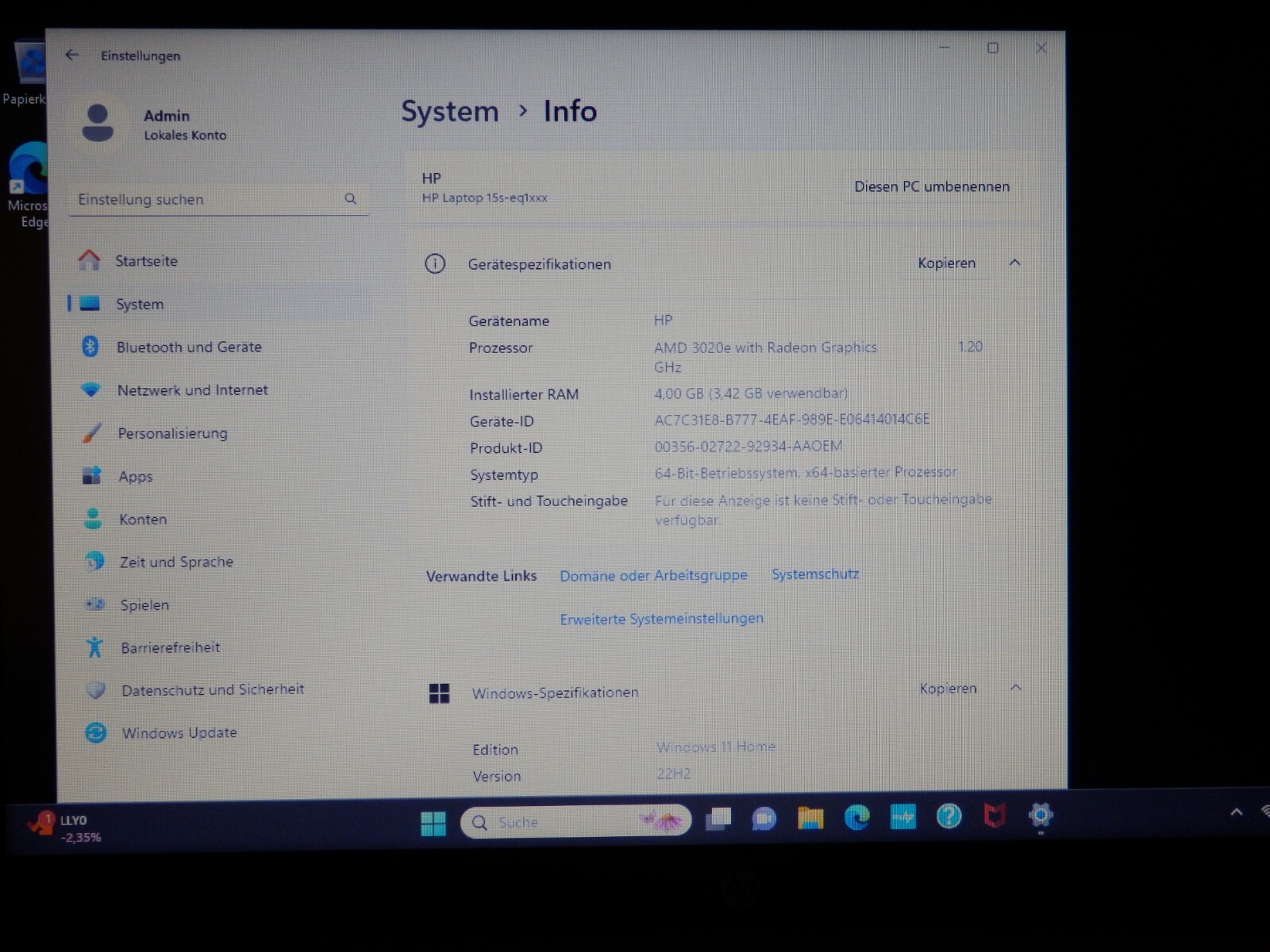The height and width of the screenshot is (952, 1270).
Task: Open the LLYO stock widget on taskbar
Action: point(64,827)
